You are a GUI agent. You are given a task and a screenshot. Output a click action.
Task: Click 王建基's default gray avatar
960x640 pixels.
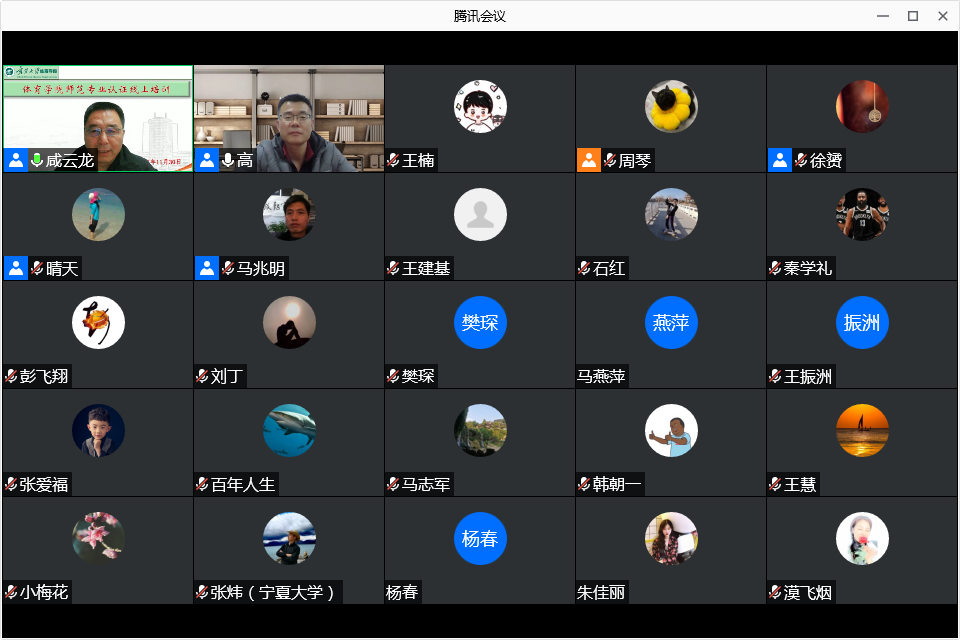click(x=480, y=215)
